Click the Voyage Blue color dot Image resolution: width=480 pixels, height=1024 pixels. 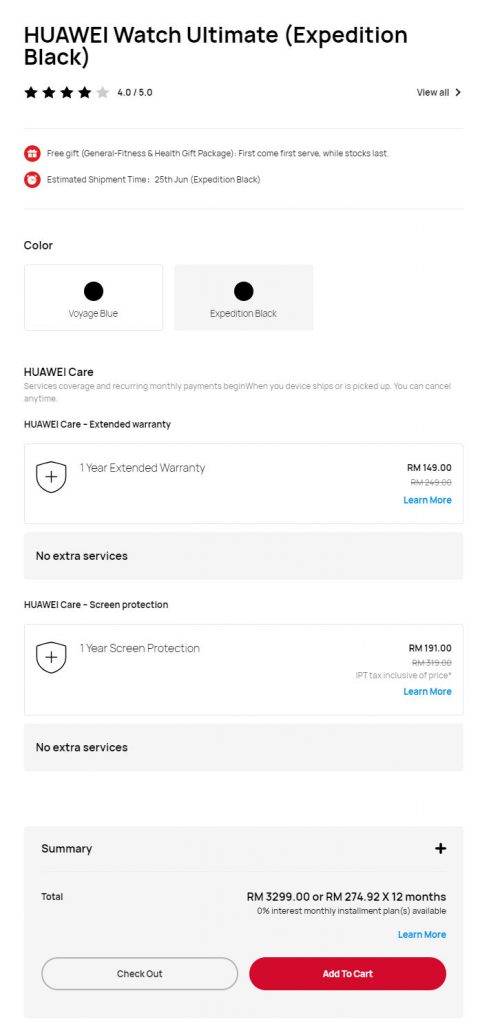(x=93, y=291)
